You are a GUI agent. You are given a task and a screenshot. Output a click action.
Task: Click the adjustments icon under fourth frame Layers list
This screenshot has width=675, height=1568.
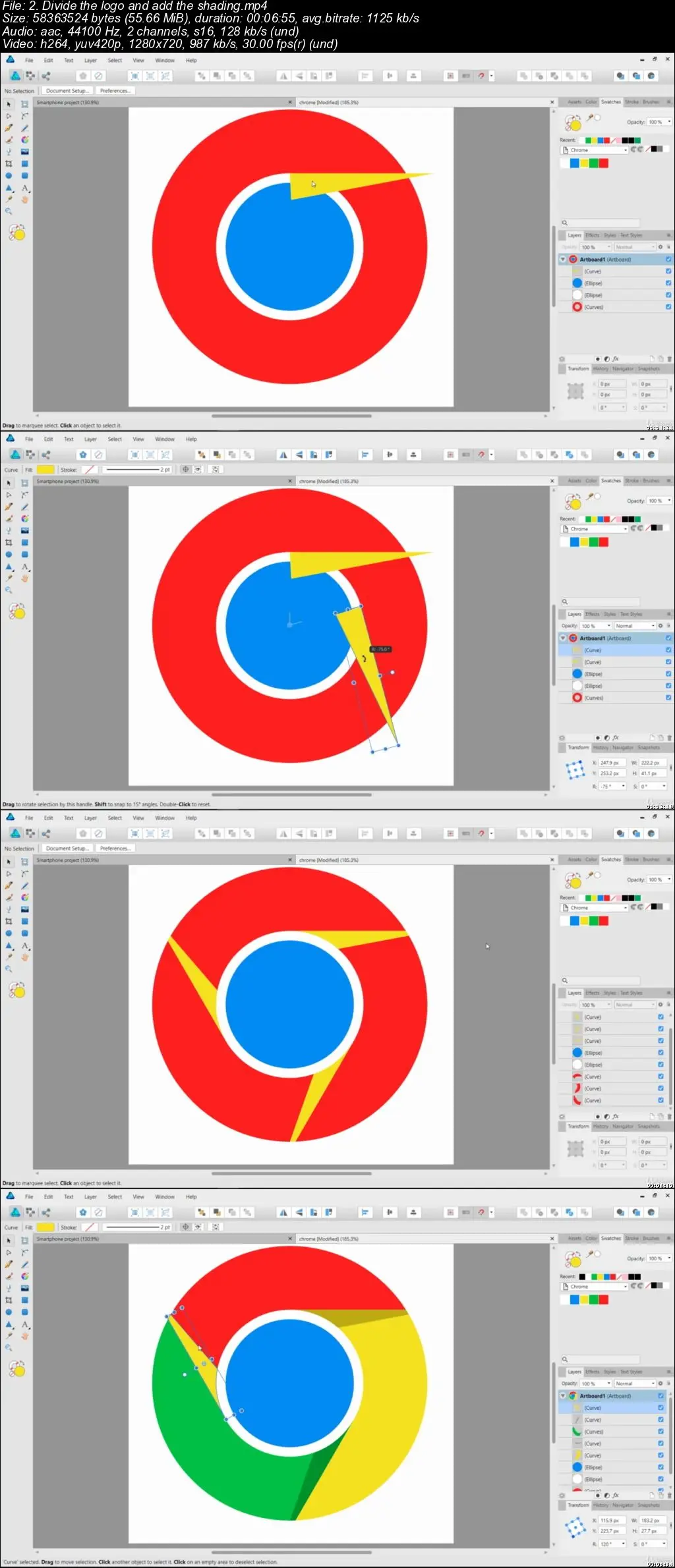[606, 1496]
